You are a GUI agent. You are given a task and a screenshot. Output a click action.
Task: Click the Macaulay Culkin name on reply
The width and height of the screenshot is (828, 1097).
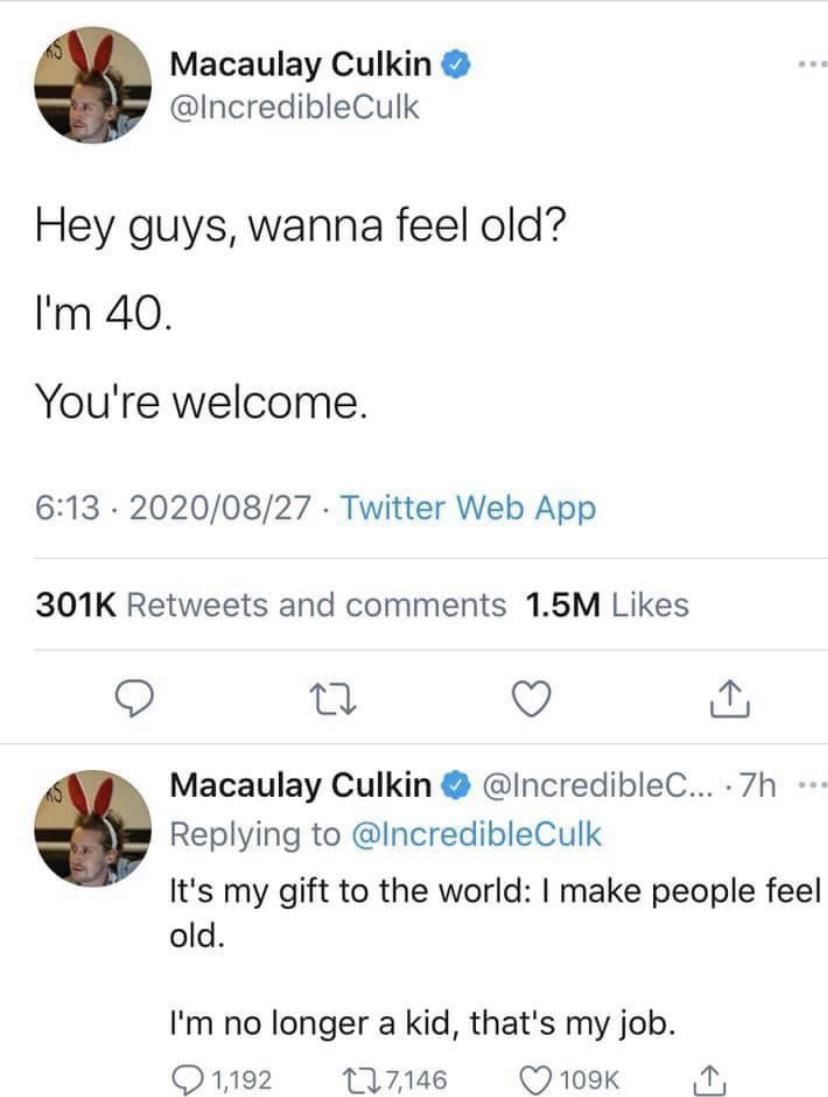point(300,786)
